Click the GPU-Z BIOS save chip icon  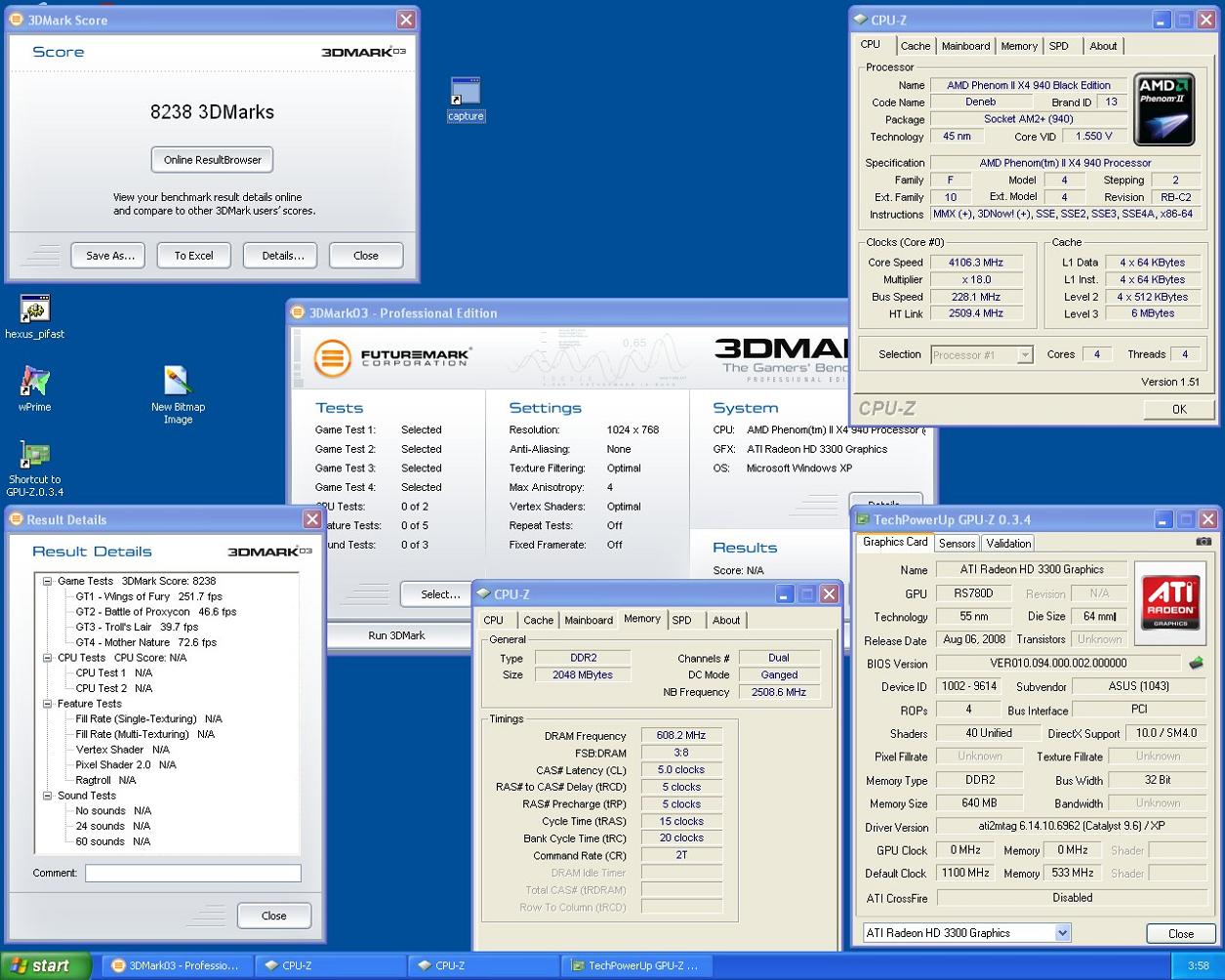coord(1196,664)
